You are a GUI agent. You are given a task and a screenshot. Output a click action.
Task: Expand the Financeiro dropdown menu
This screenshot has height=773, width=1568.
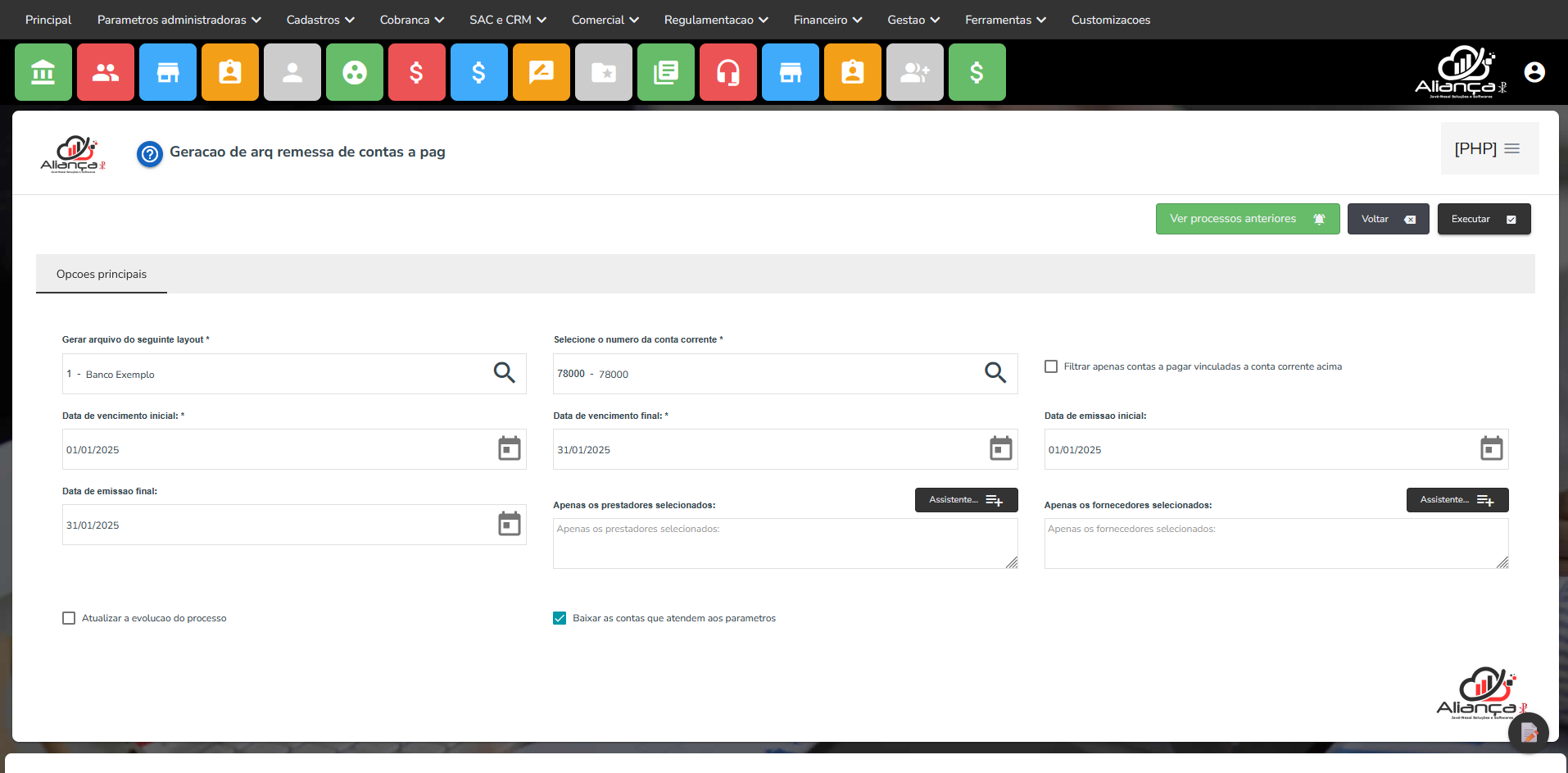827,20
